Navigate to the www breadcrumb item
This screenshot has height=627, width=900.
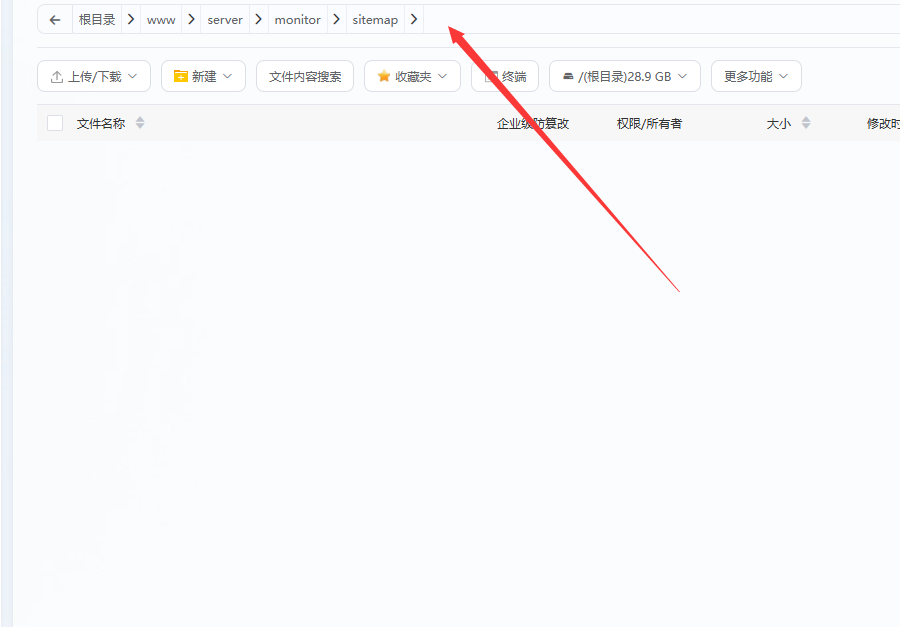[x=160, y=19]
